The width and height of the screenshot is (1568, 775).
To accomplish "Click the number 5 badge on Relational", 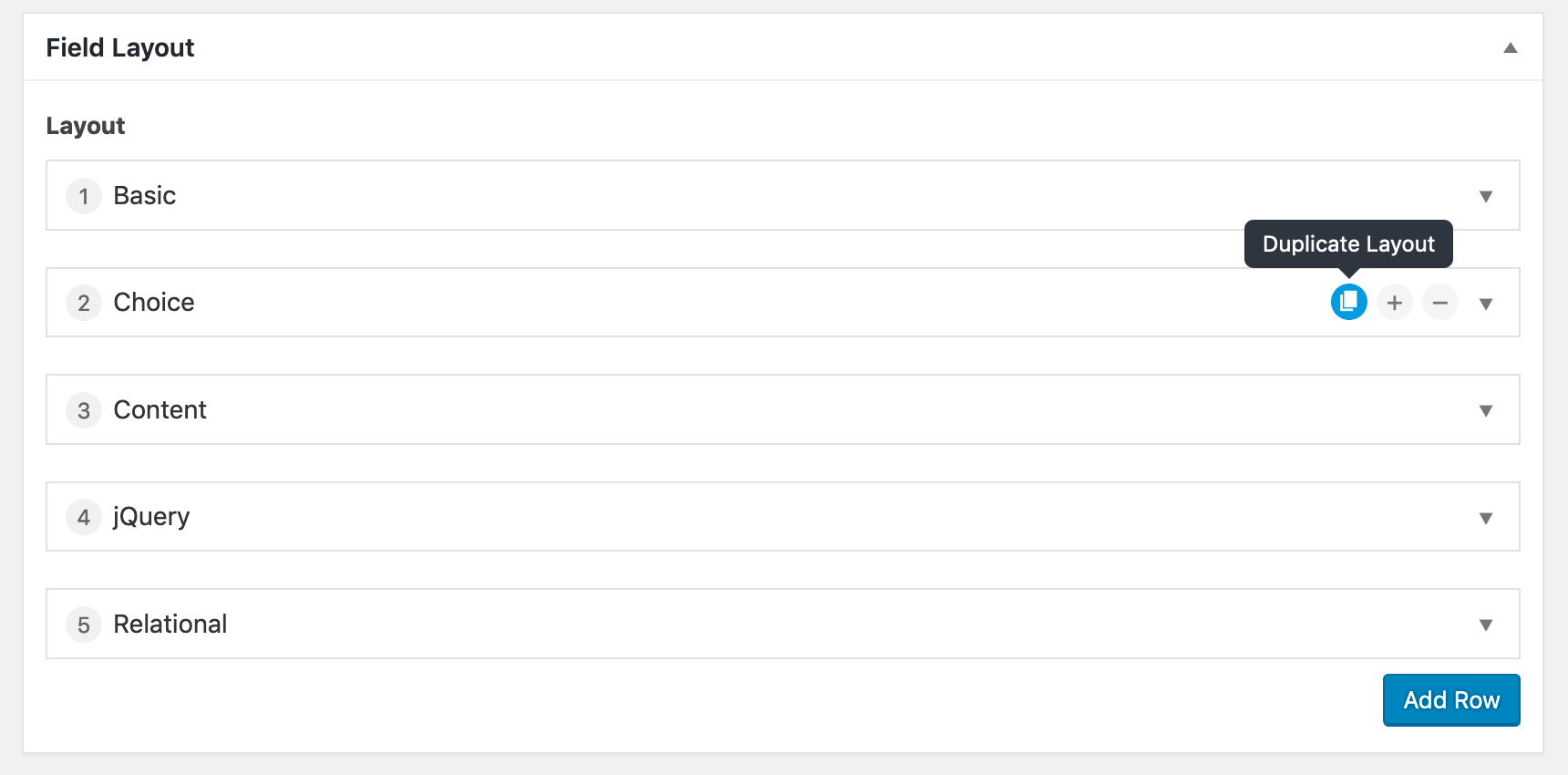I will pyautogui.click(x=84, y=625).
